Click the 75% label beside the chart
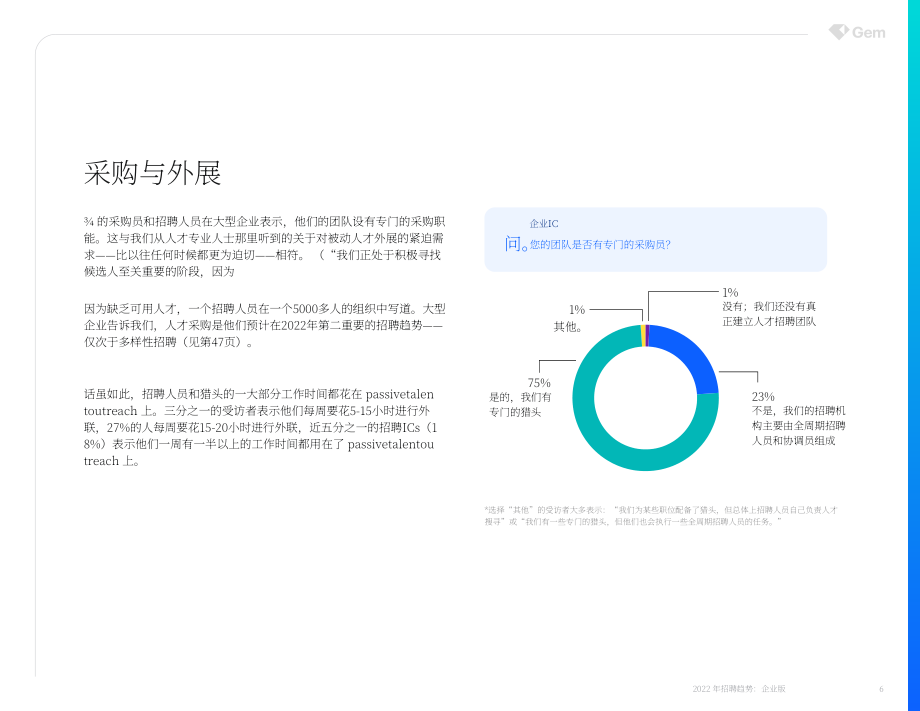The image size is (920, 711). pos(539,382)
